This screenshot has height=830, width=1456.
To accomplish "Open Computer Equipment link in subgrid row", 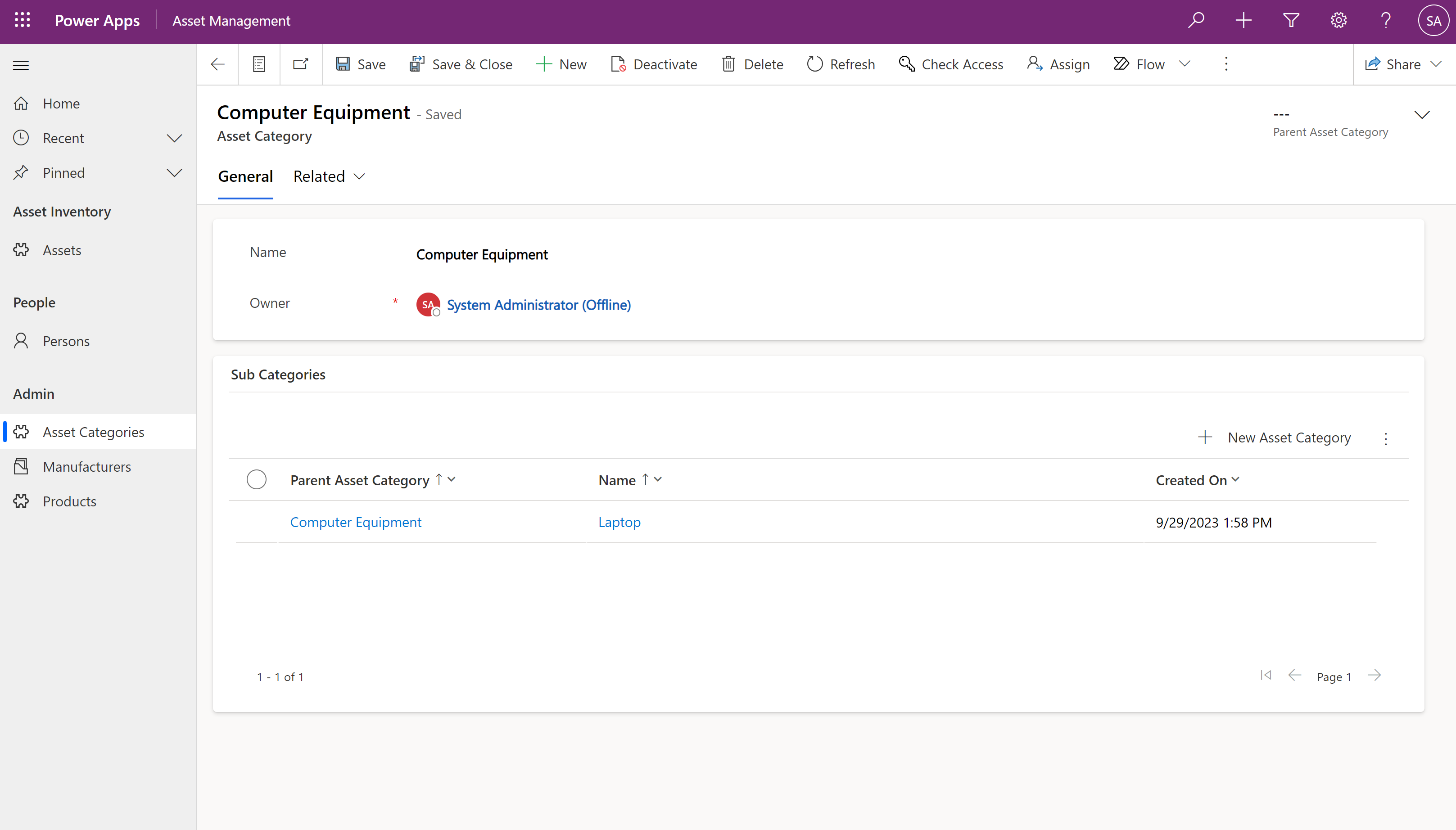I will tap(356, 522).
